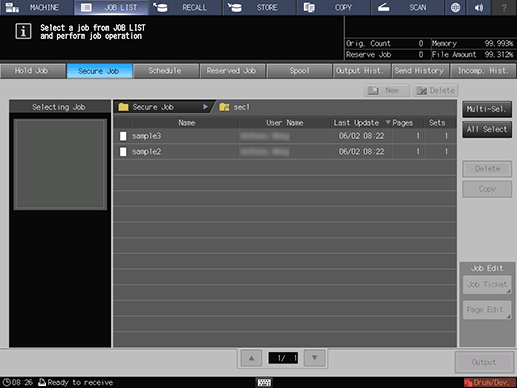This screenshot has height=388, width=517.
Task: Click the speaker volume icon
Action: pyautogui.click(x=479, y=7)
